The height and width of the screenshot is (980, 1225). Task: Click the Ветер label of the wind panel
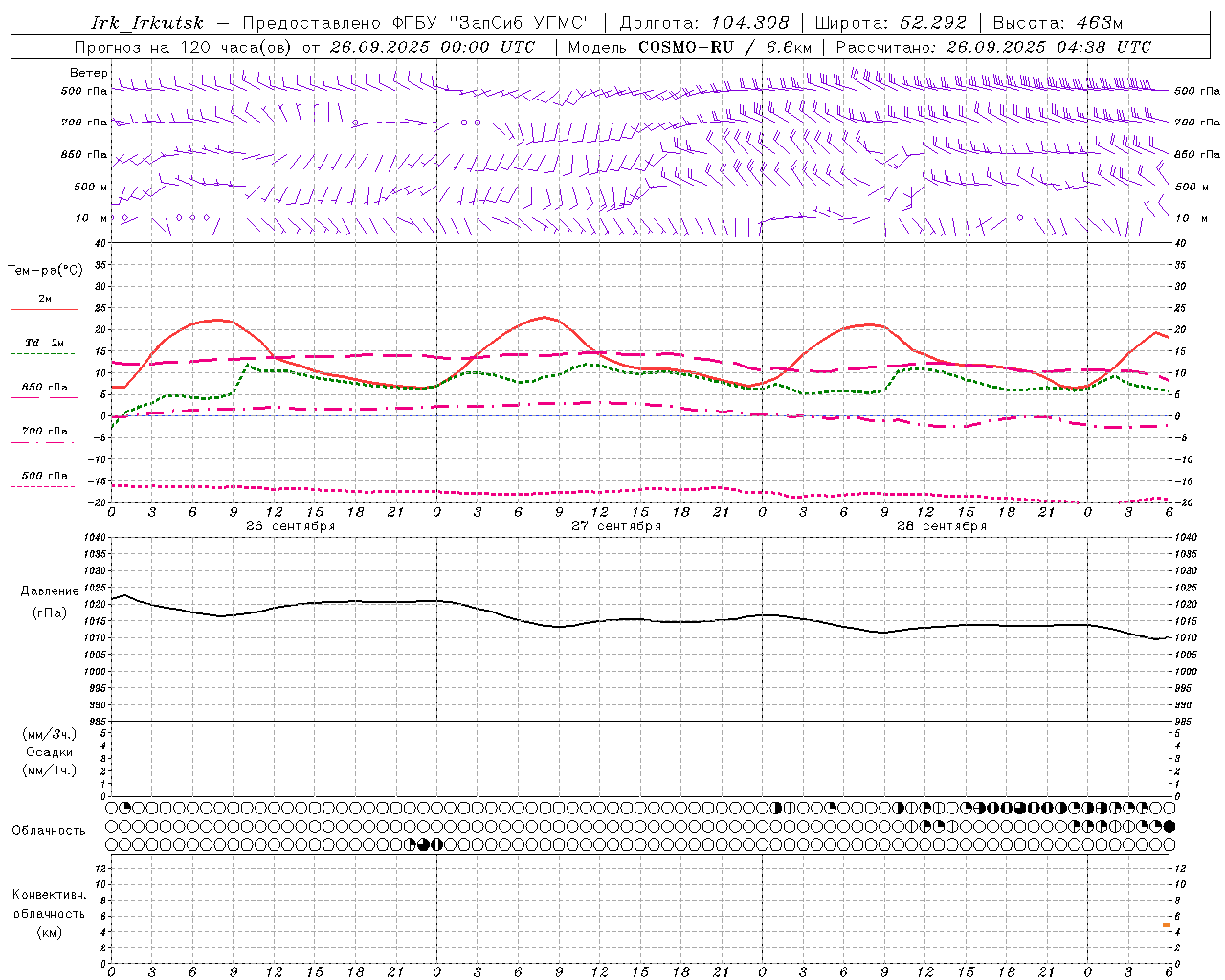point(89,73)
